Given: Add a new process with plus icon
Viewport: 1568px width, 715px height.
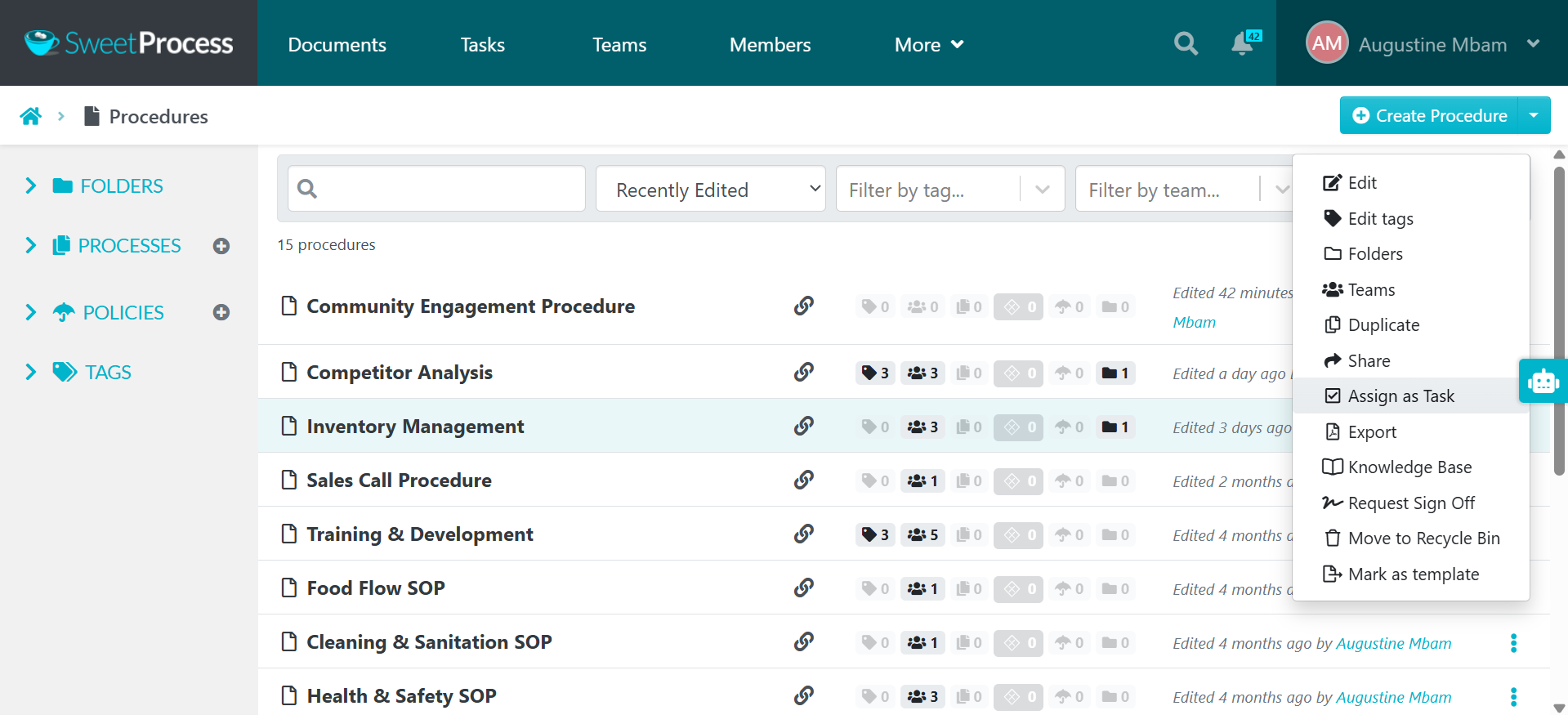Looking at the screenshot, I should (x=221, y=246).
